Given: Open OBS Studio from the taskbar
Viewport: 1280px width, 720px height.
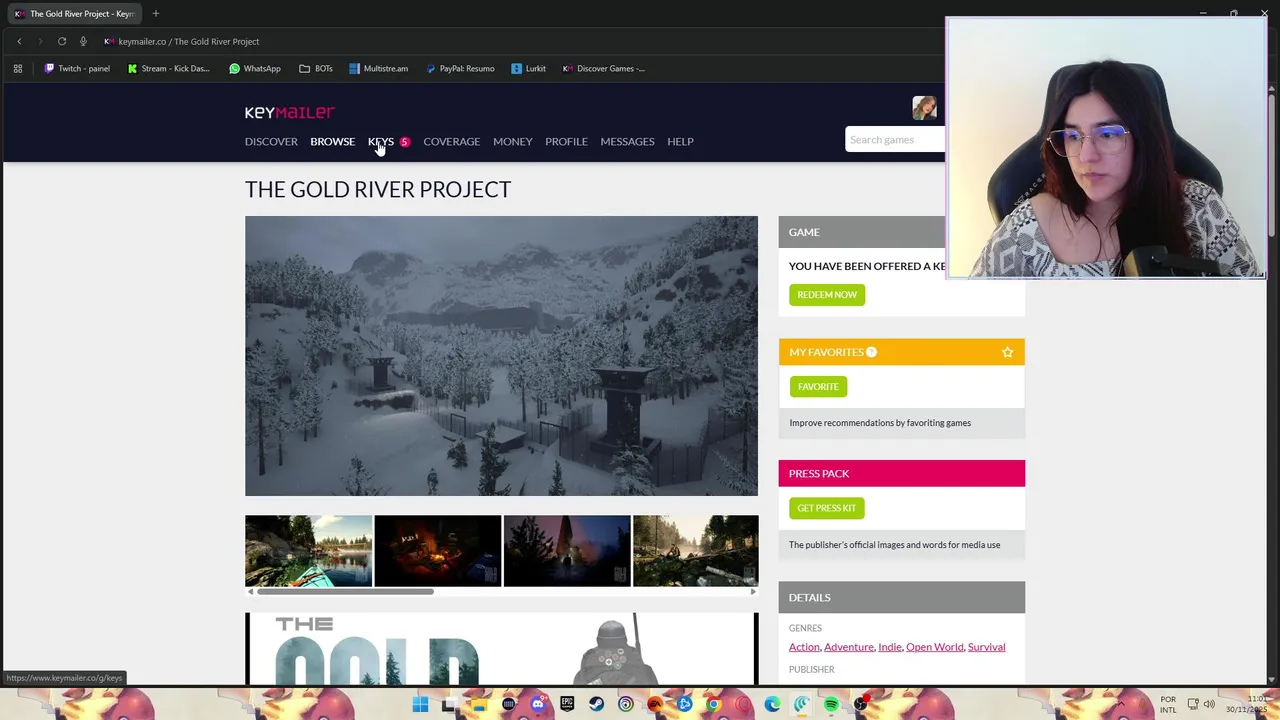Looking at the screenshot, I should (860, 705).
